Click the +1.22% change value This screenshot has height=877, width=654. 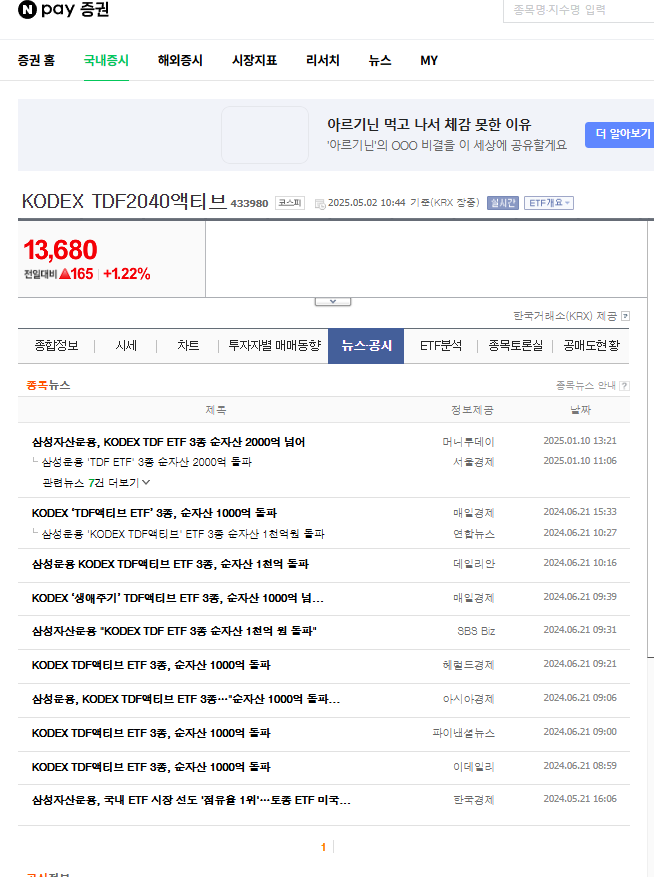127,274
